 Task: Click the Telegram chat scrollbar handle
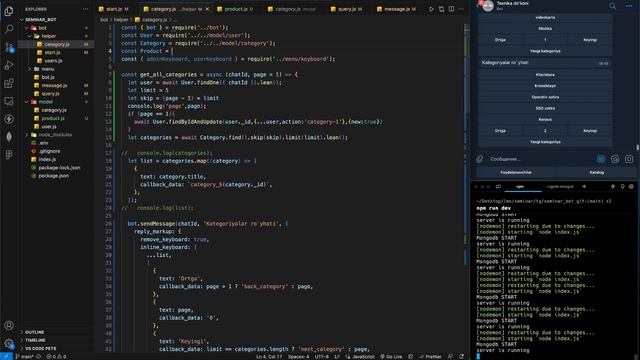click(x=638, y=147)
